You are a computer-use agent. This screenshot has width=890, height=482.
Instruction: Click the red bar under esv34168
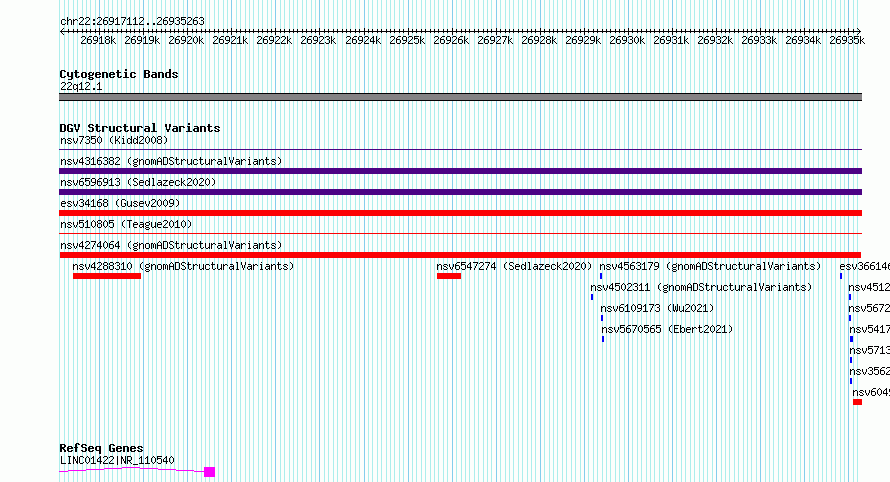point(460,213)
